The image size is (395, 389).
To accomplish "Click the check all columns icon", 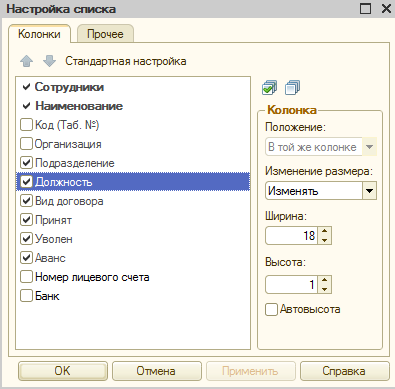I will [x=269, y=88].
